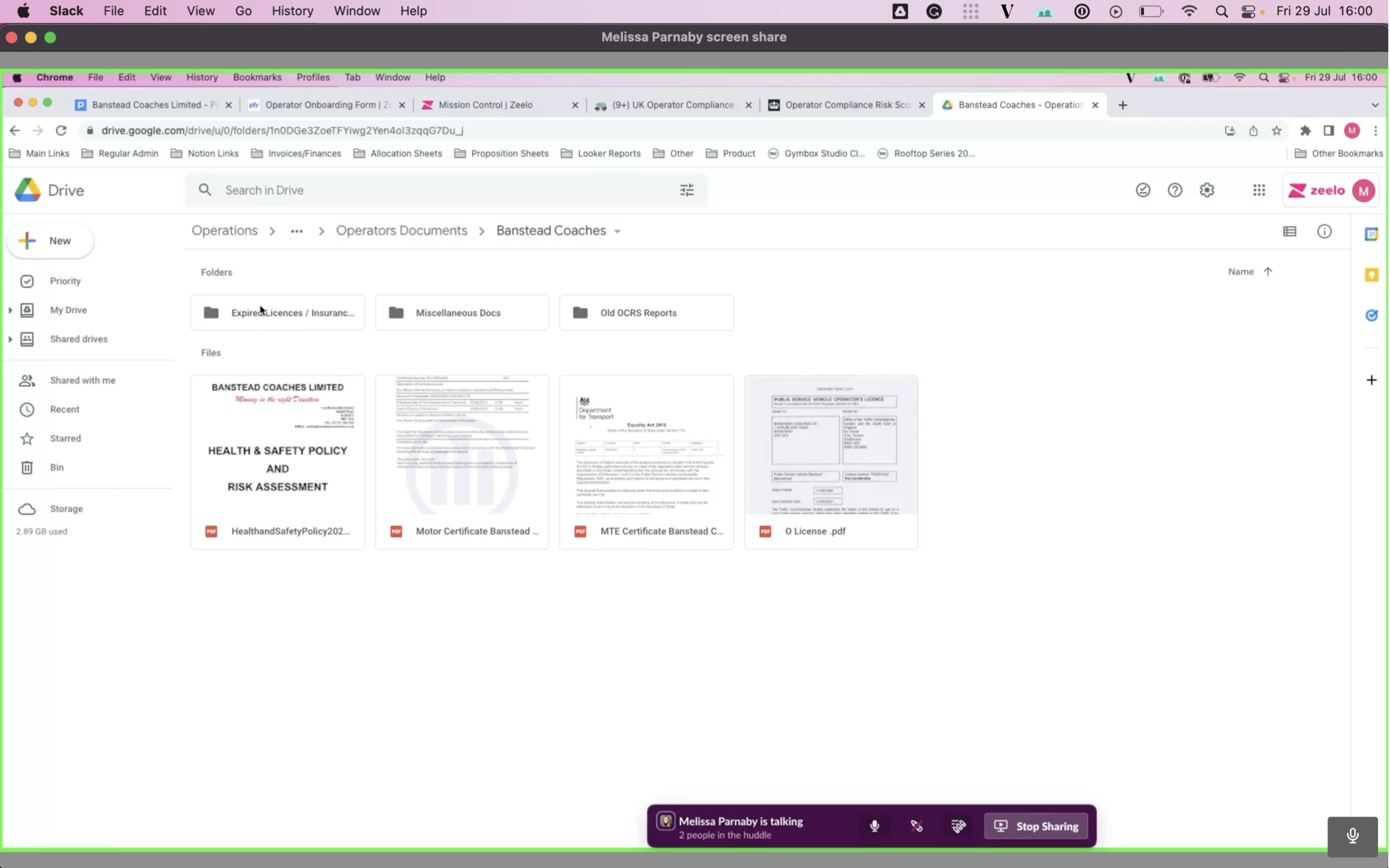Show hidden breadcrumb folders ellipsis

[x=297, y=231]
